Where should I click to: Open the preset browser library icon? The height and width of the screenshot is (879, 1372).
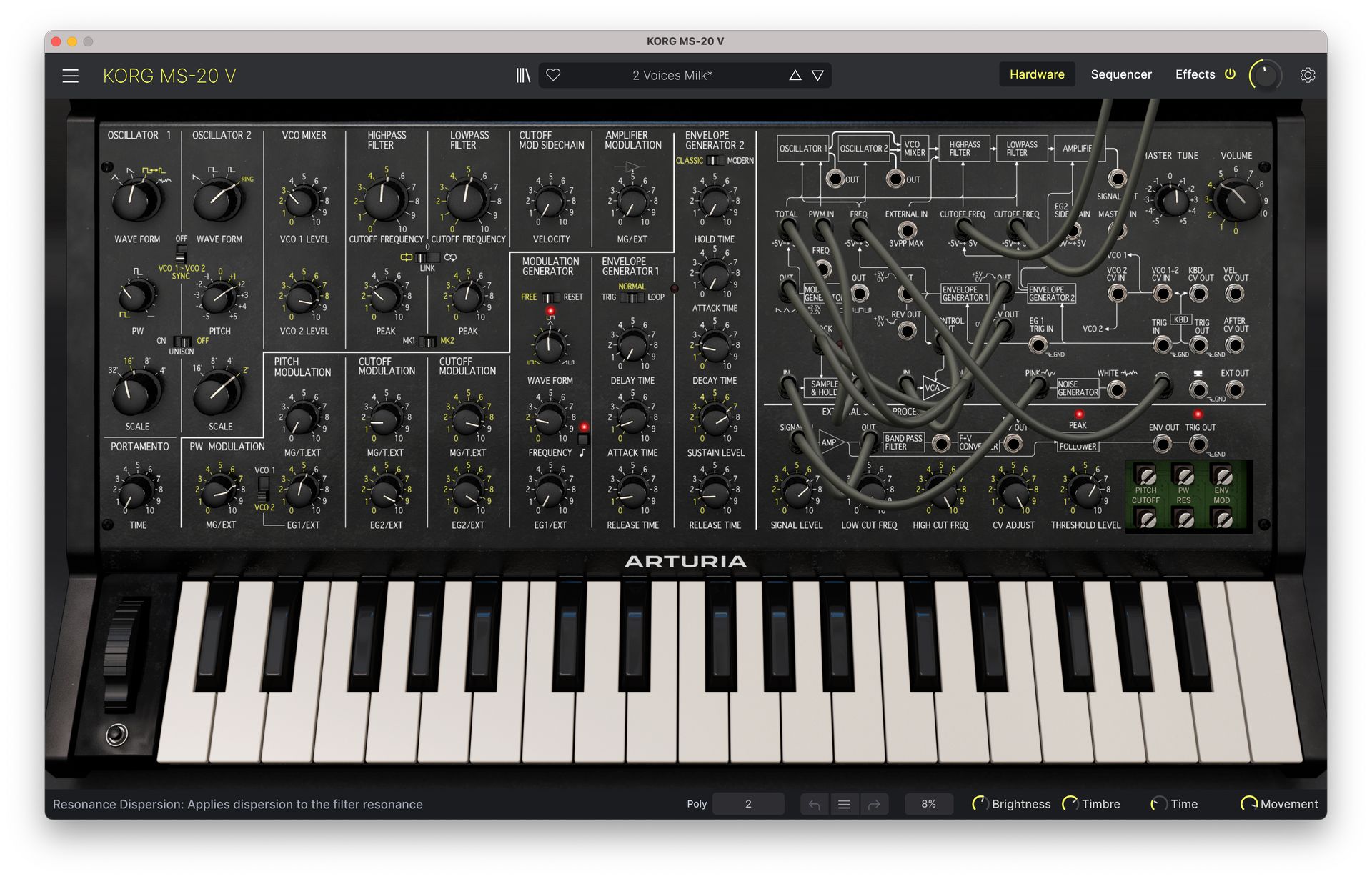523,75
